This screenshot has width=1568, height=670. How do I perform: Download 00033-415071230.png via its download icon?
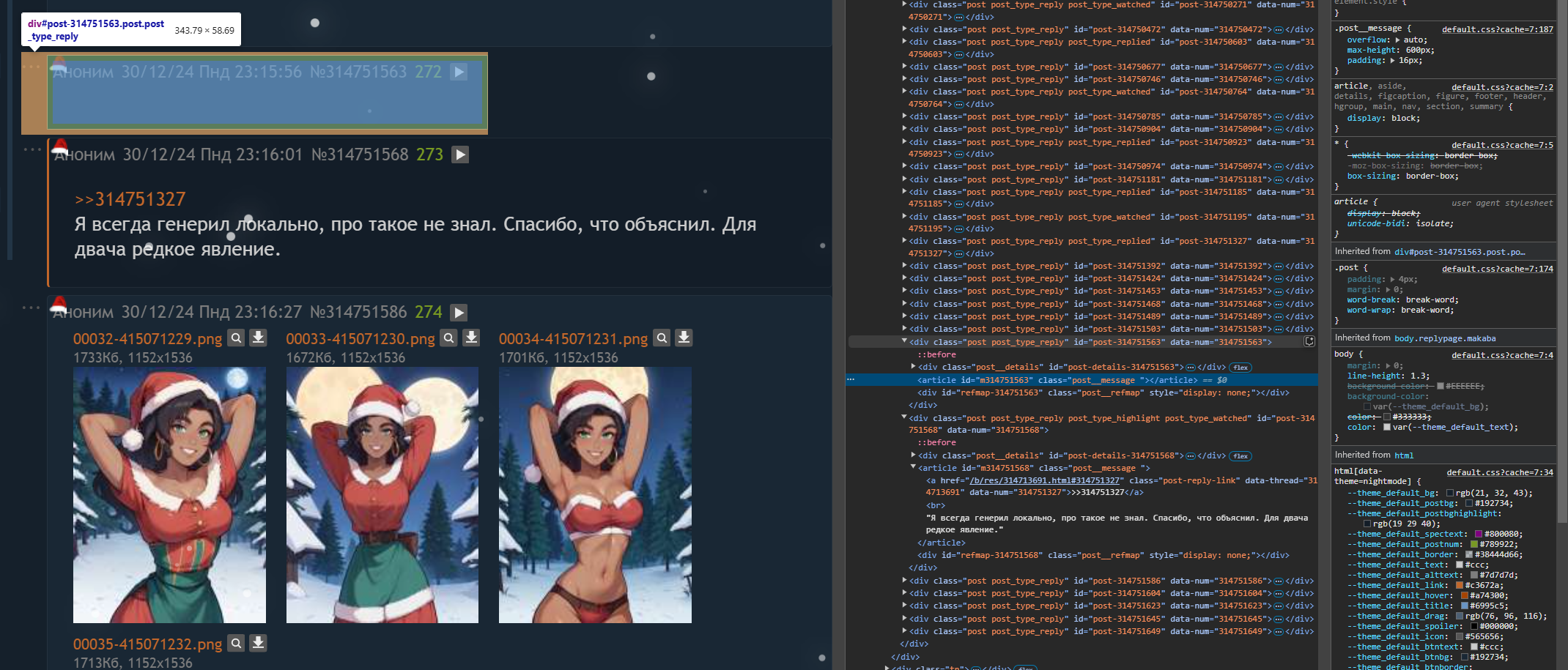[x=471, y=338]
